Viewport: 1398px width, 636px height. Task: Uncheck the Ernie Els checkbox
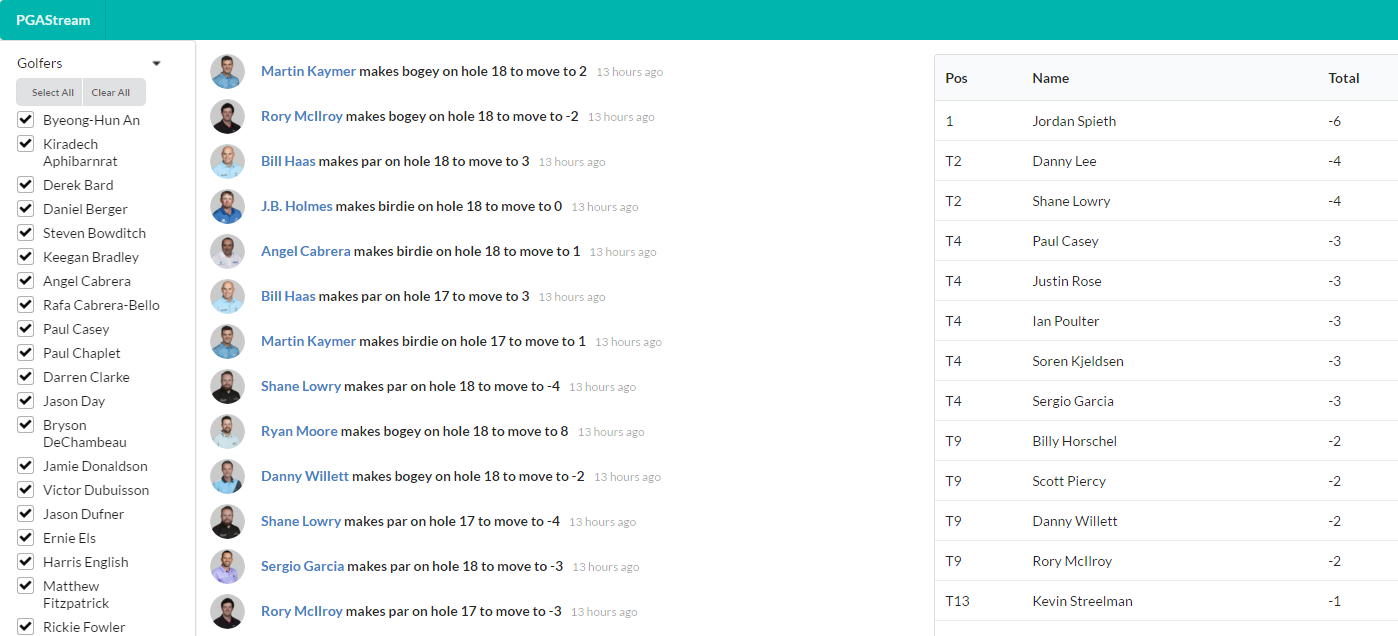point(26,538)
